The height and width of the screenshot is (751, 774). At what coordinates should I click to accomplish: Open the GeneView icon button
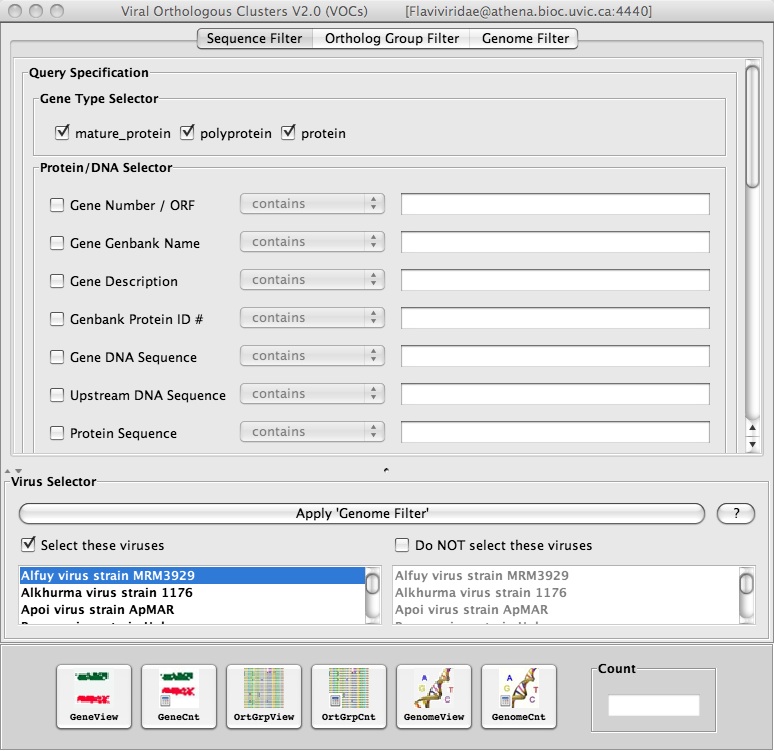pyautogui.click(x=94, y=696)
